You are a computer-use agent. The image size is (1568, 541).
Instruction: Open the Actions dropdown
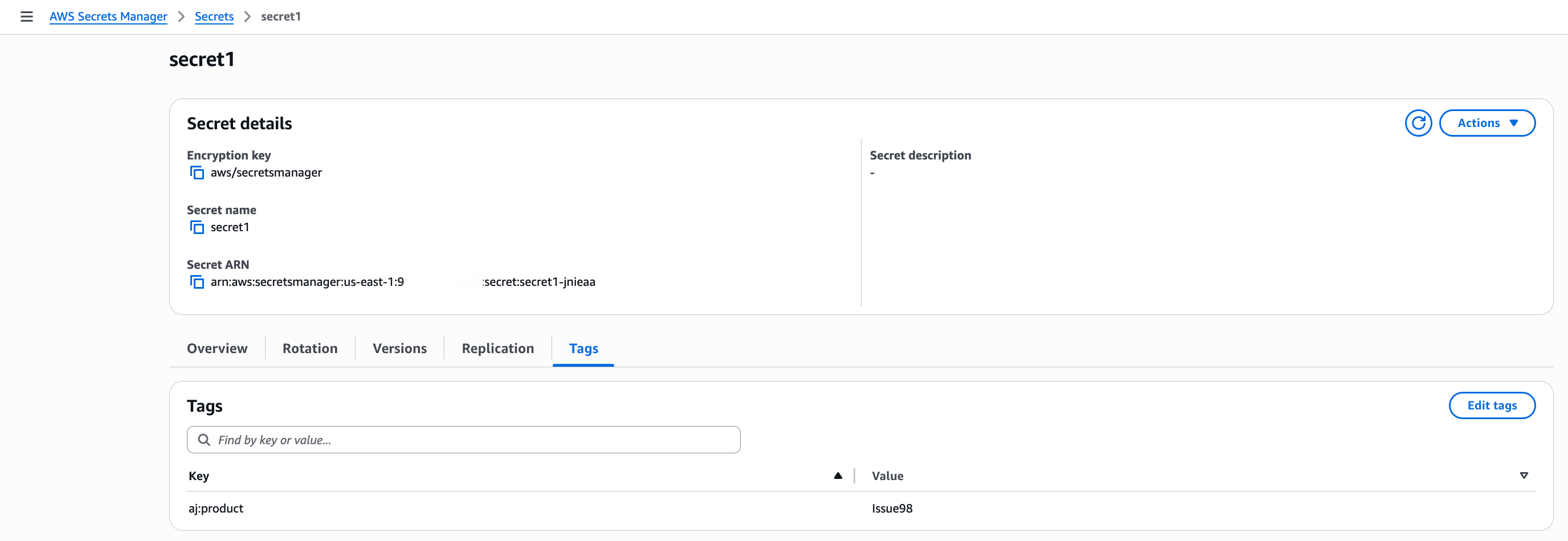pyautogui.click(x=1487, y=123)
